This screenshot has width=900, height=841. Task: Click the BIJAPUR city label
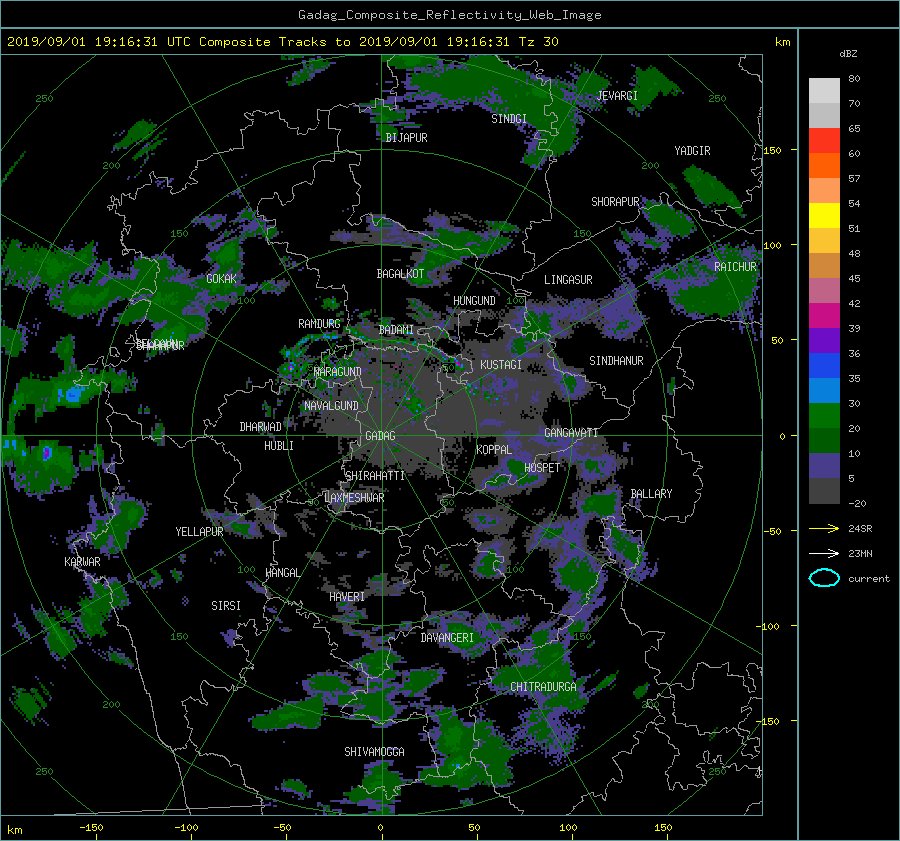[406, 138]
